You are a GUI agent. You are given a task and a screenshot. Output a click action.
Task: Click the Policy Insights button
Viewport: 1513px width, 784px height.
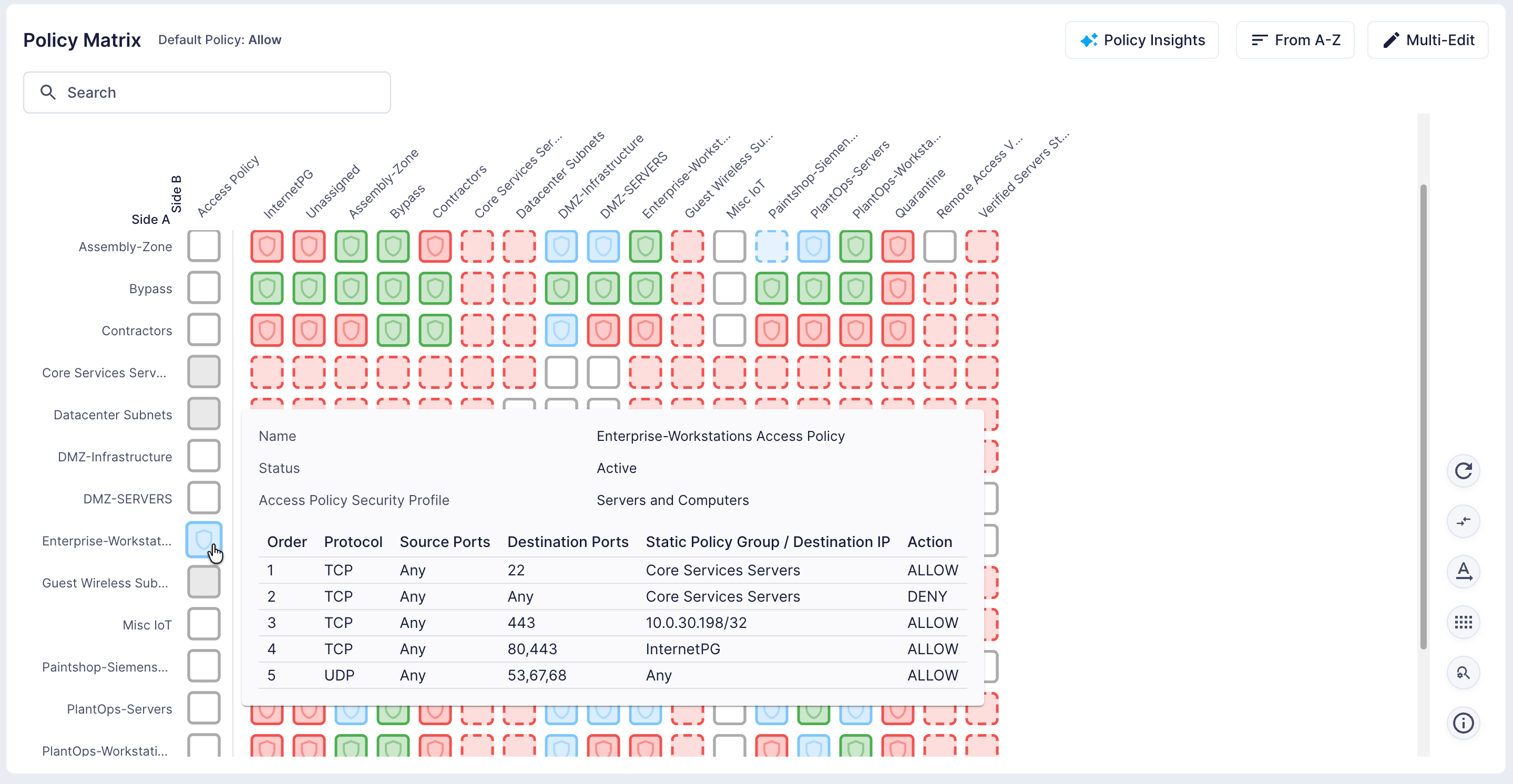pos(1142,40)
